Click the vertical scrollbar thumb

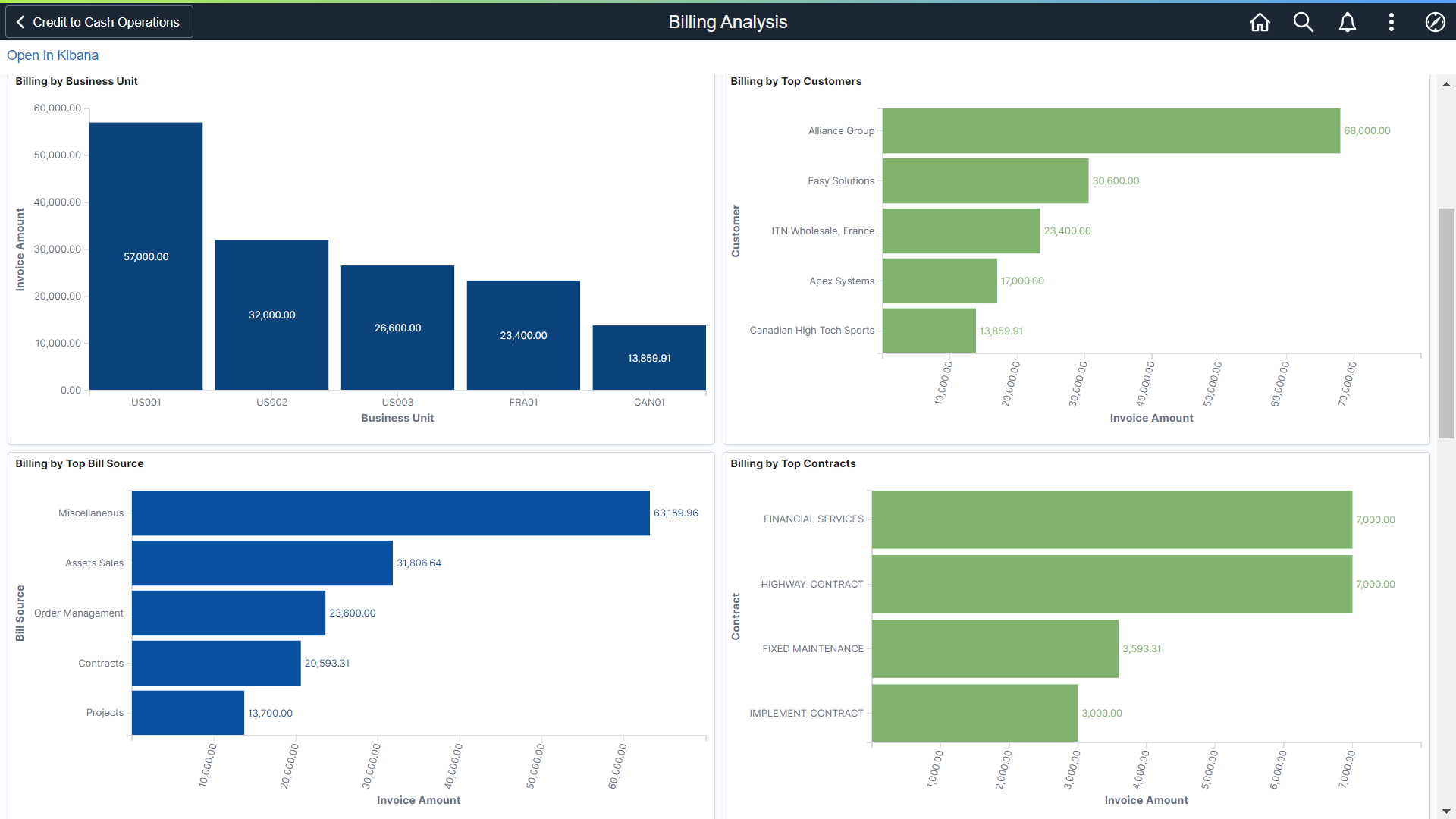click(1446, 322)
